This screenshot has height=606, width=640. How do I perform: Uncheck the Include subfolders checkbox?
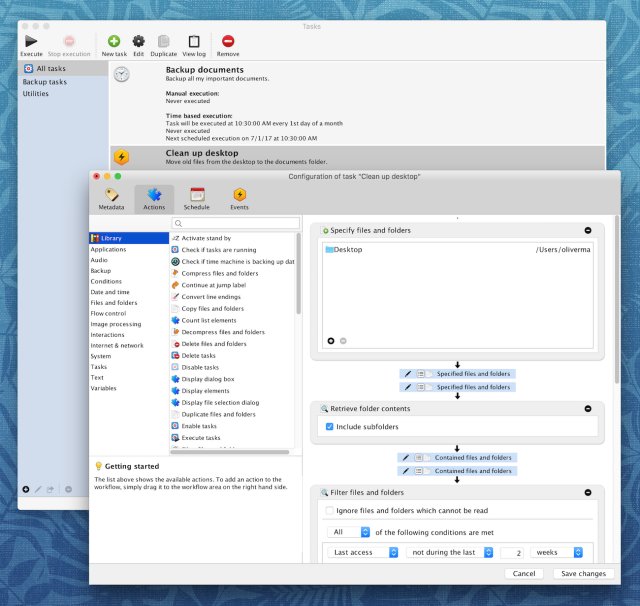pyautogui.click(x=330, y=427)
